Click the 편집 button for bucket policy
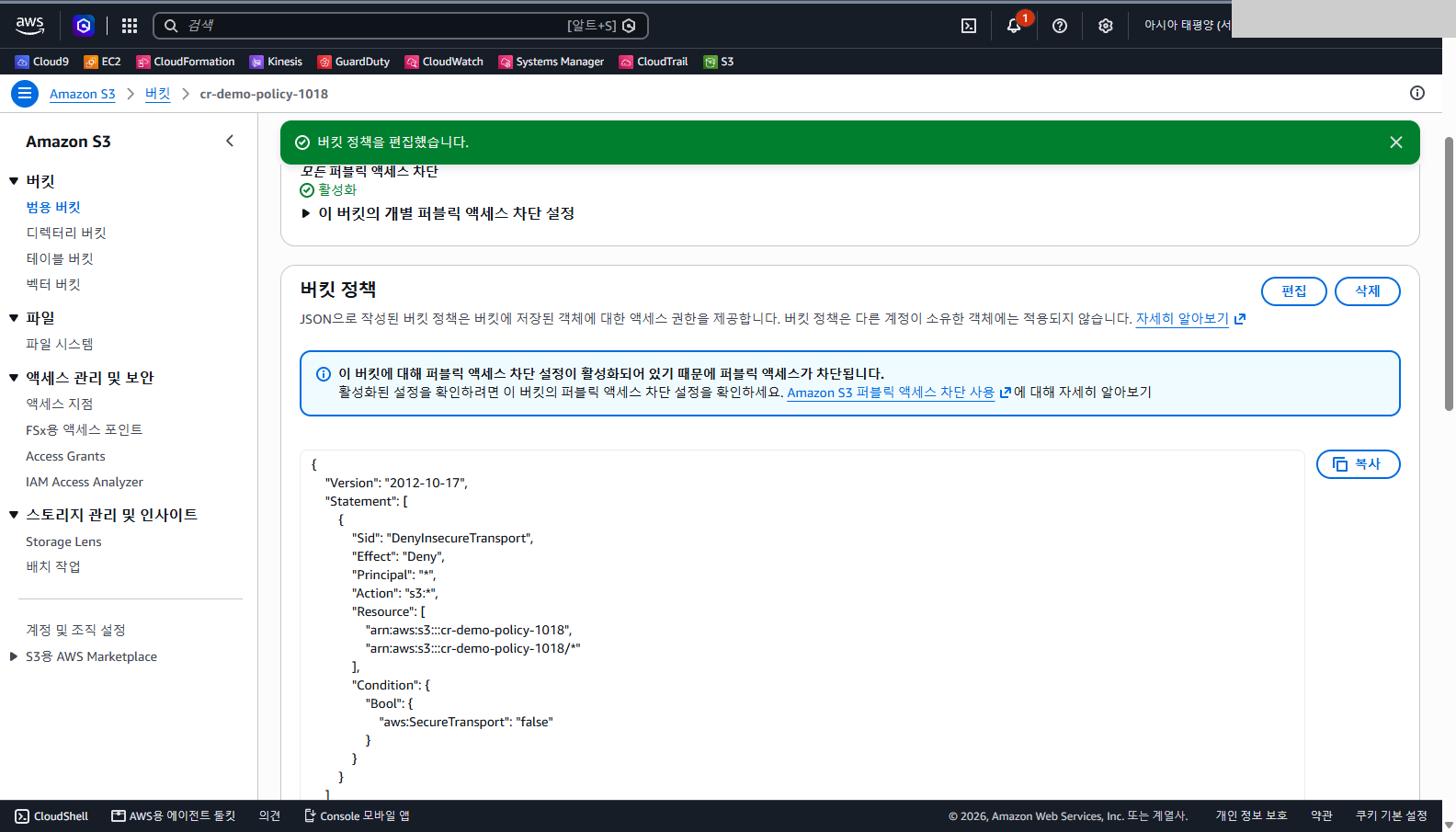The width and height of the screenshot is (1456, 832). click(x=1294, y=291)
